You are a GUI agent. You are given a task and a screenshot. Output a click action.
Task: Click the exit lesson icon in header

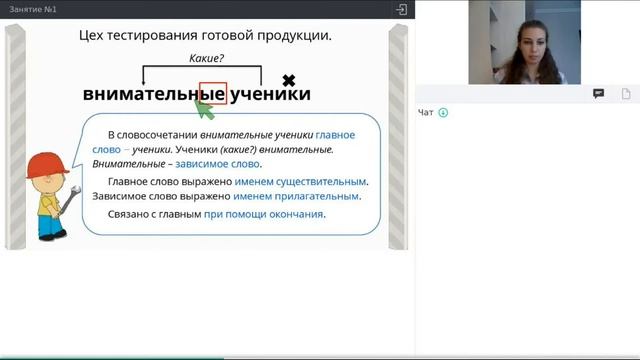pos(401,9)
